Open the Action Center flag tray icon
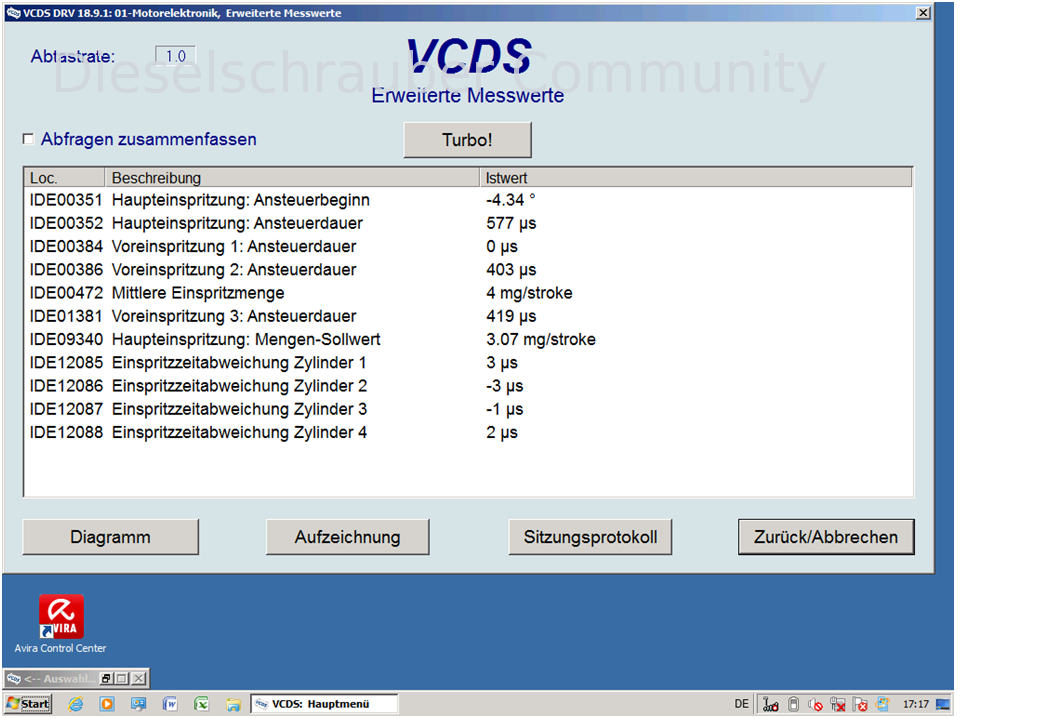The image size is (1040, 718). tap(860, 704)
